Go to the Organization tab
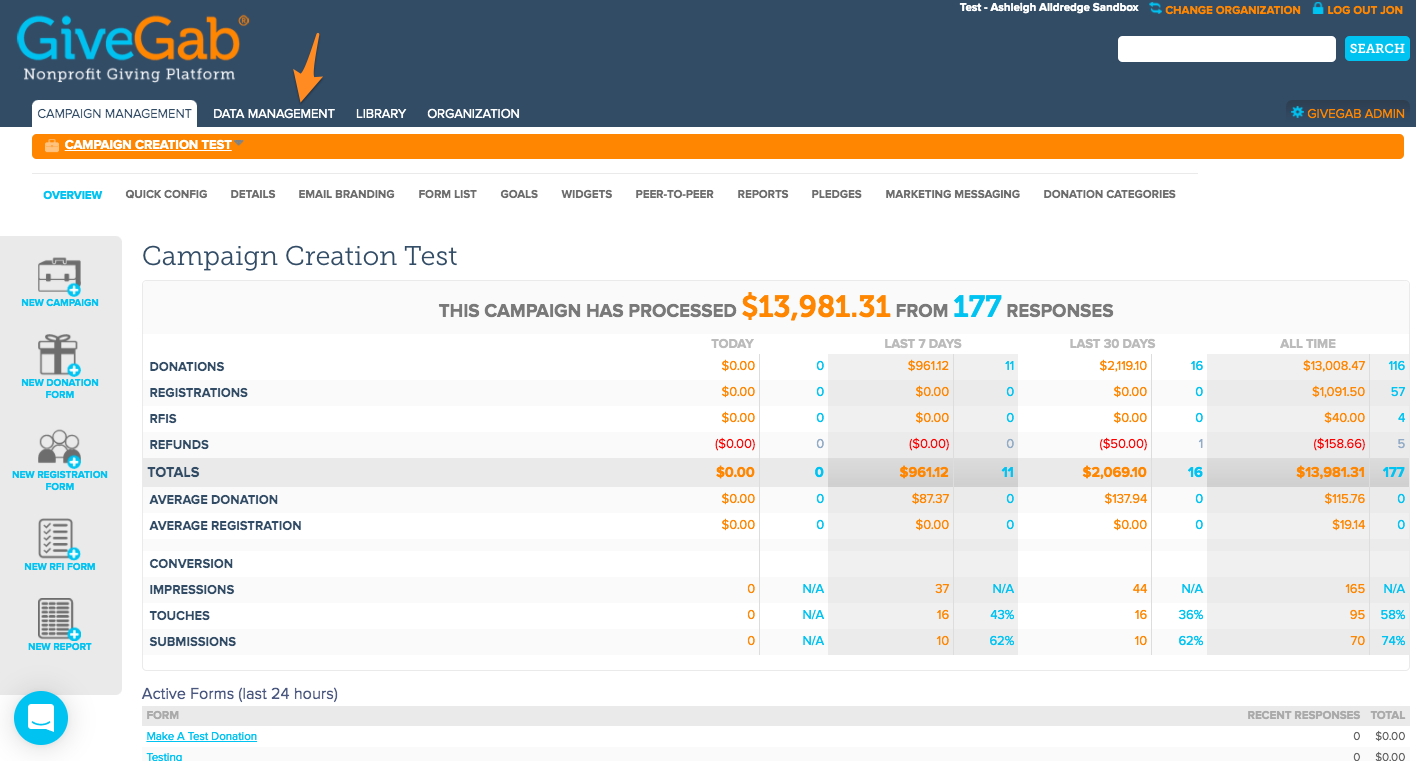 473,114
